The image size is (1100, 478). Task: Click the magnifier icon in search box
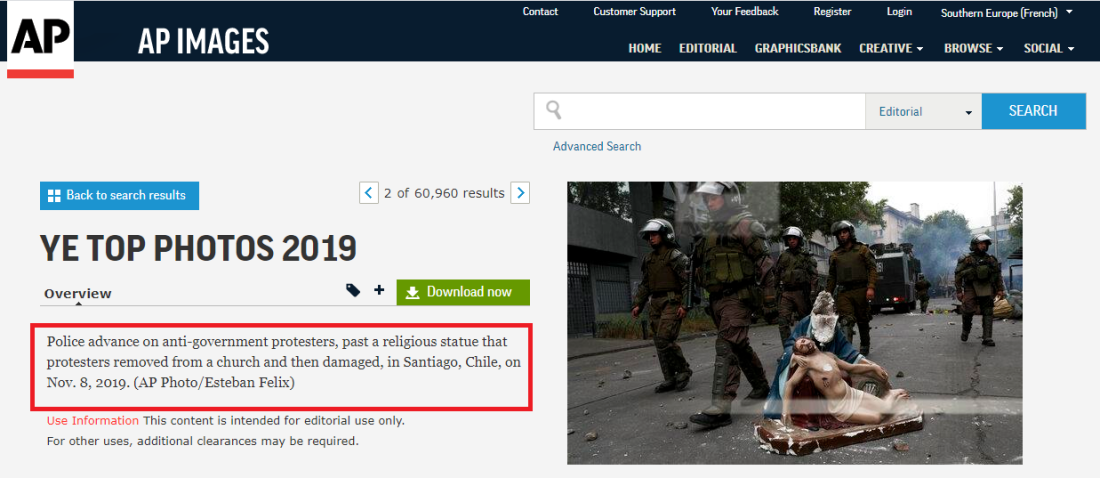[554, 109]
